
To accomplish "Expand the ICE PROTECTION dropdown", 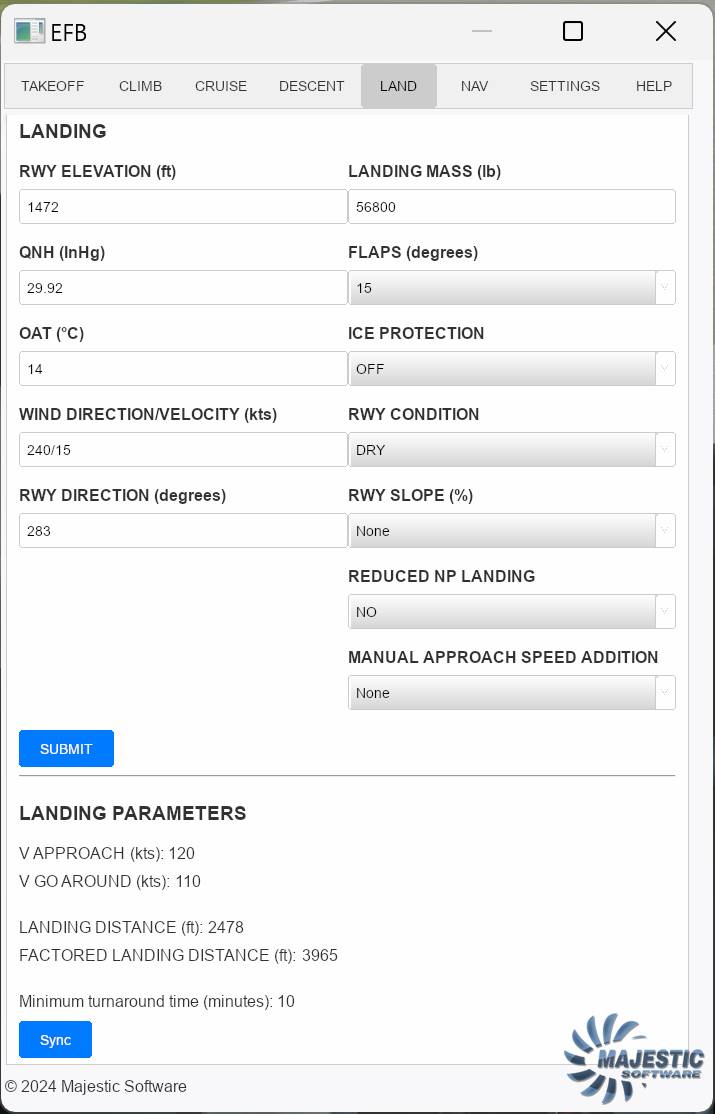I will click(x=511, y=369).
